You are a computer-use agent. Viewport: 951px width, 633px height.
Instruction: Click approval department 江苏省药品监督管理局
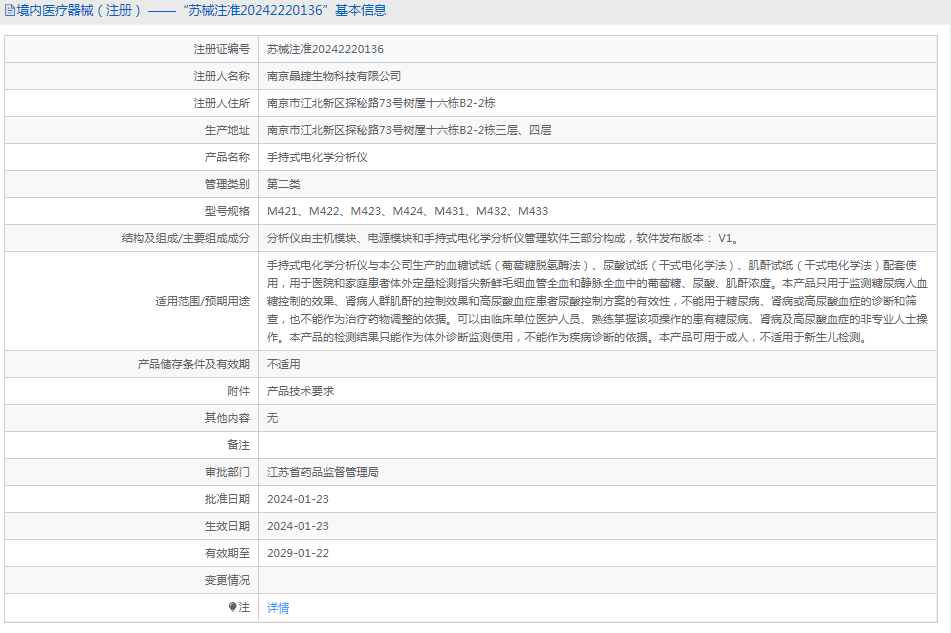[323, 472]
